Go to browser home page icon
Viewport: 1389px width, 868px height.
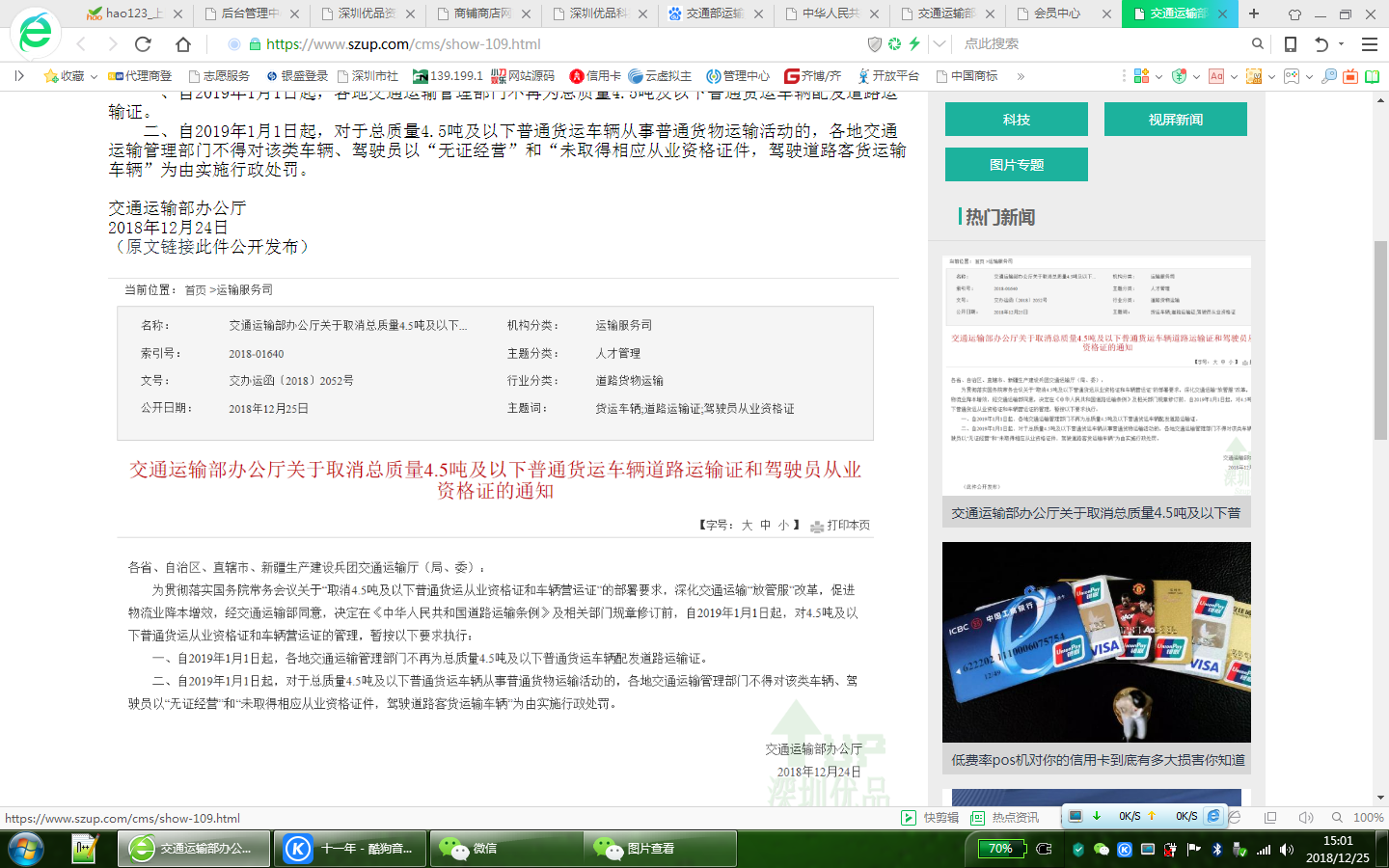(x=182, y=44)
